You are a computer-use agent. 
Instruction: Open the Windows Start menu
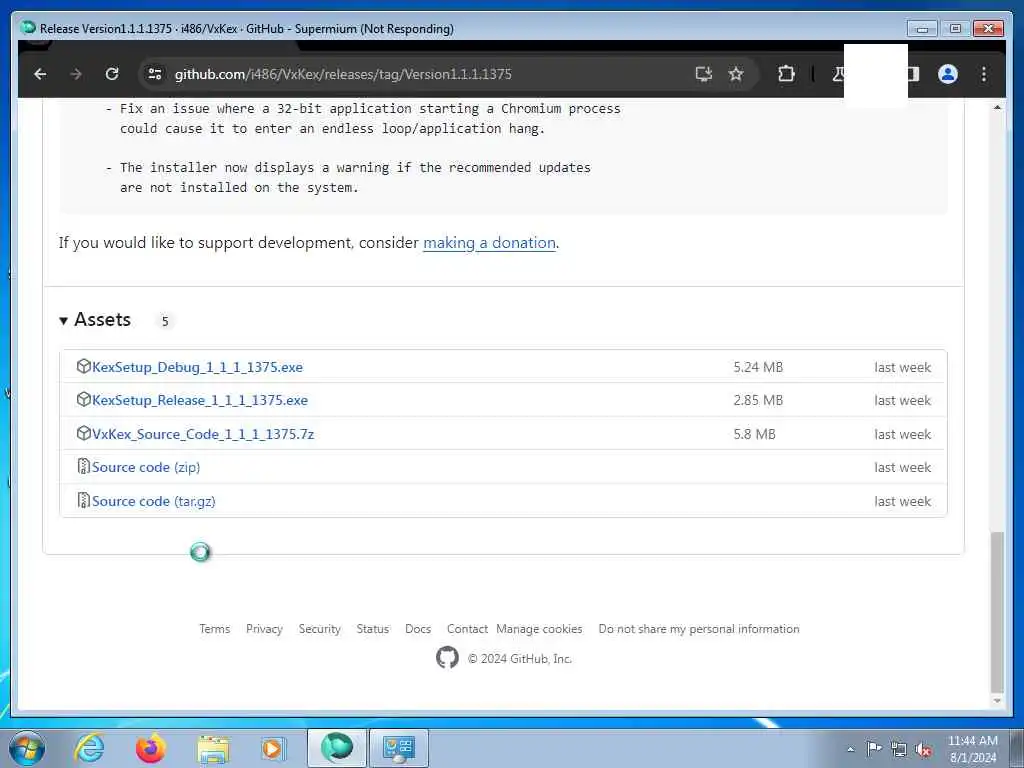[x=27, y=748]
